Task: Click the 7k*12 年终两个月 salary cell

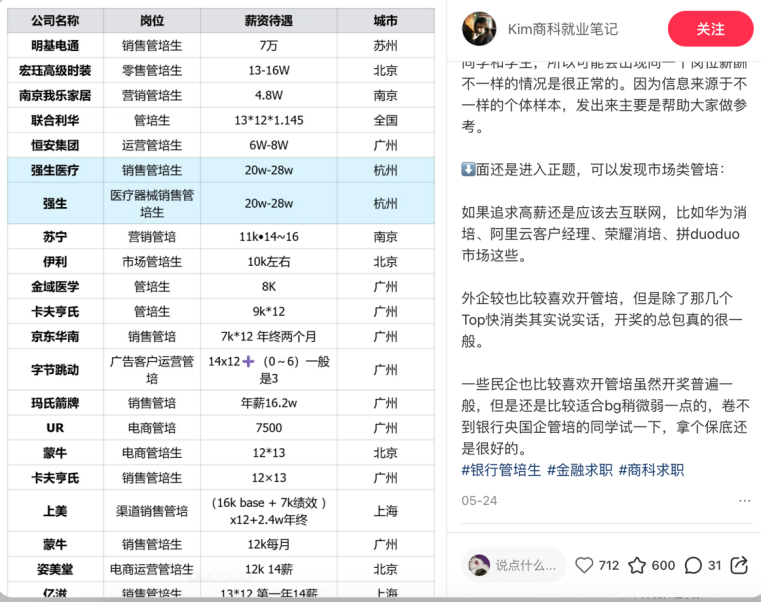Action: (x=269, y=336)
